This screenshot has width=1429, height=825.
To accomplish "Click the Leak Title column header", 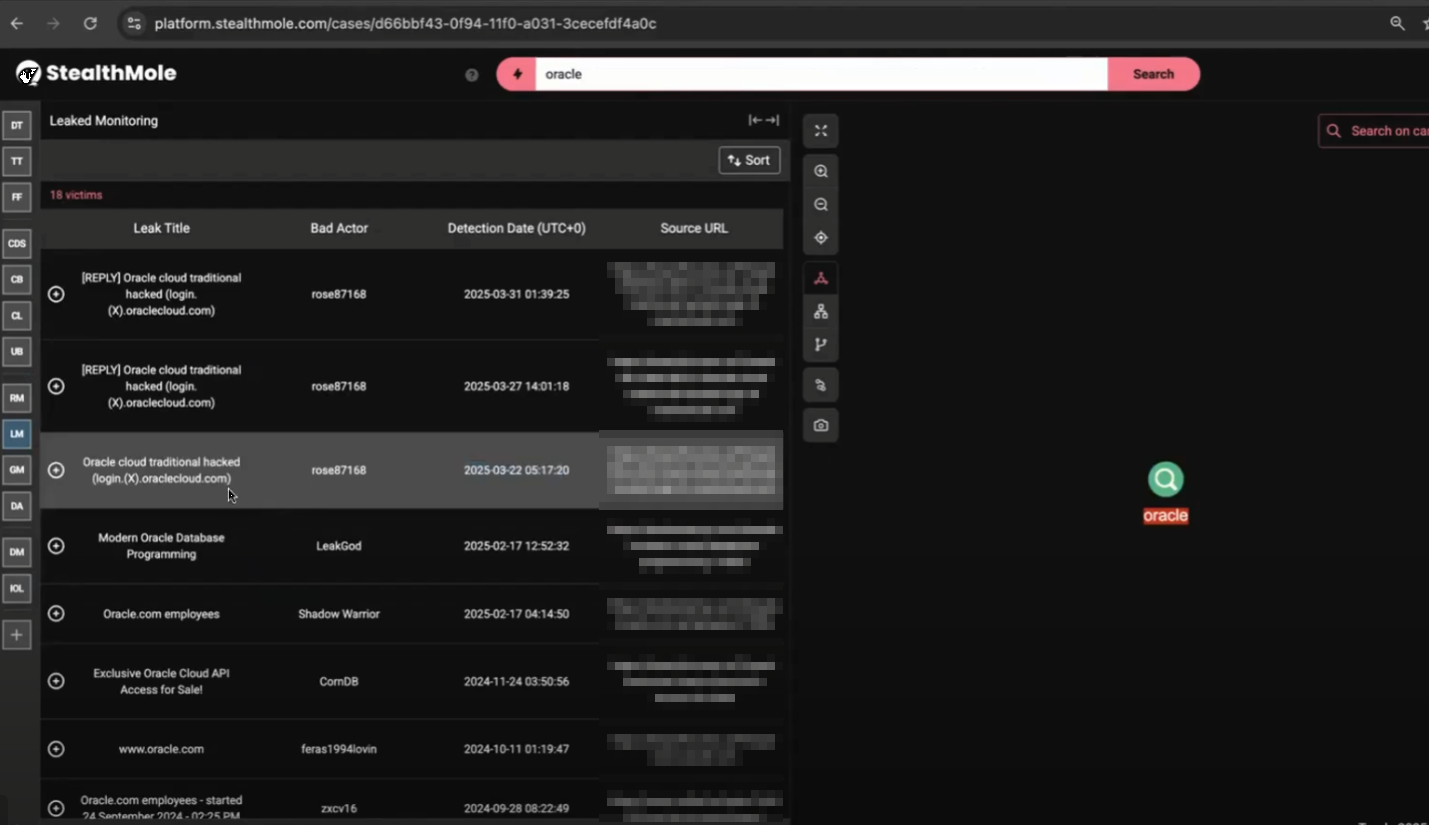I will pos(161,228).
